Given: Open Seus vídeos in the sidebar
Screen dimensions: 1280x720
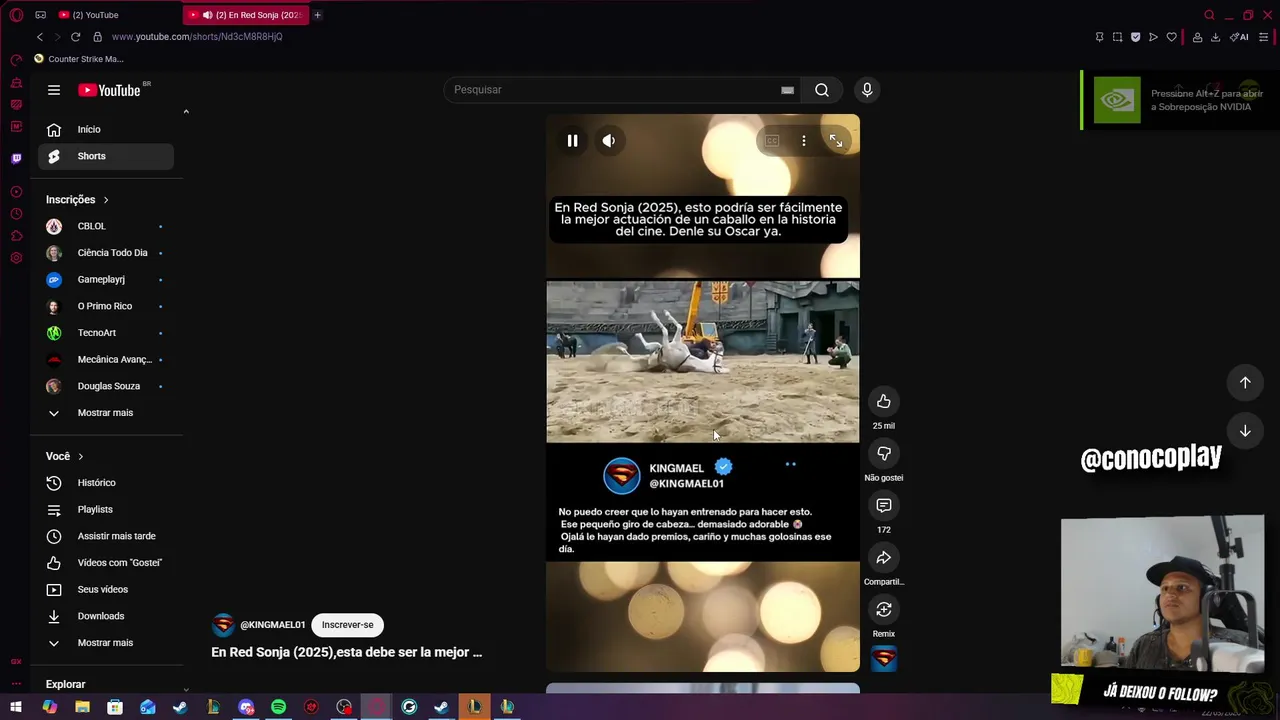Looking at the screenshot, I should [x=106, y=590].
